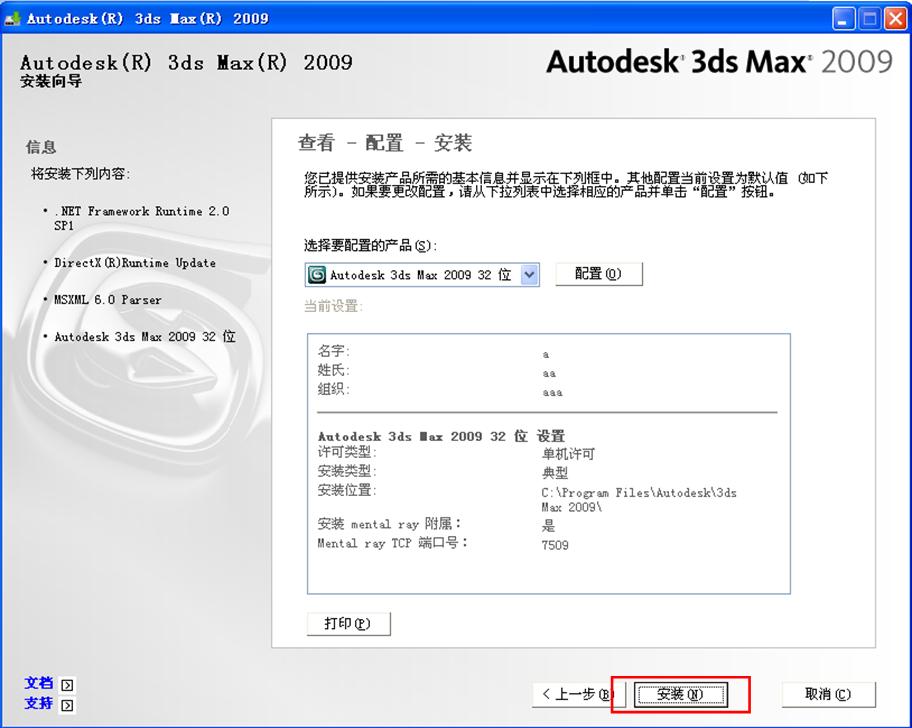Open the 支持 support link
This screenshot has height=728, width=912.
(38, 703)
